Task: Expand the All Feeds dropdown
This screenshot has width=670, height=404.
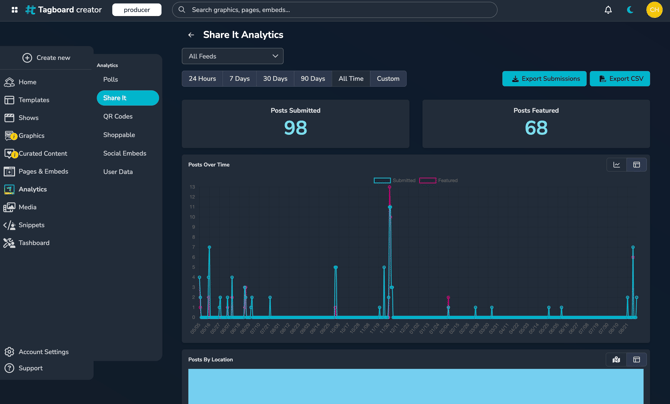Action: click(233, 56)
